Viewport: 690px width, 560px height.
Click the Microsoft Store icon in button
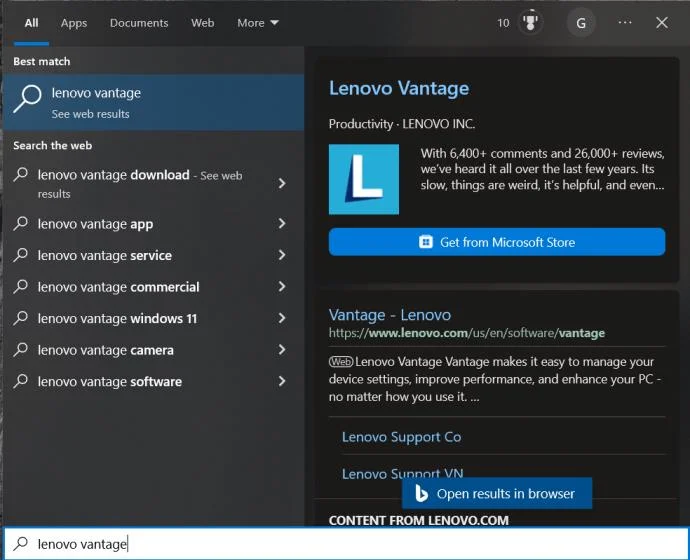(426, 242)
